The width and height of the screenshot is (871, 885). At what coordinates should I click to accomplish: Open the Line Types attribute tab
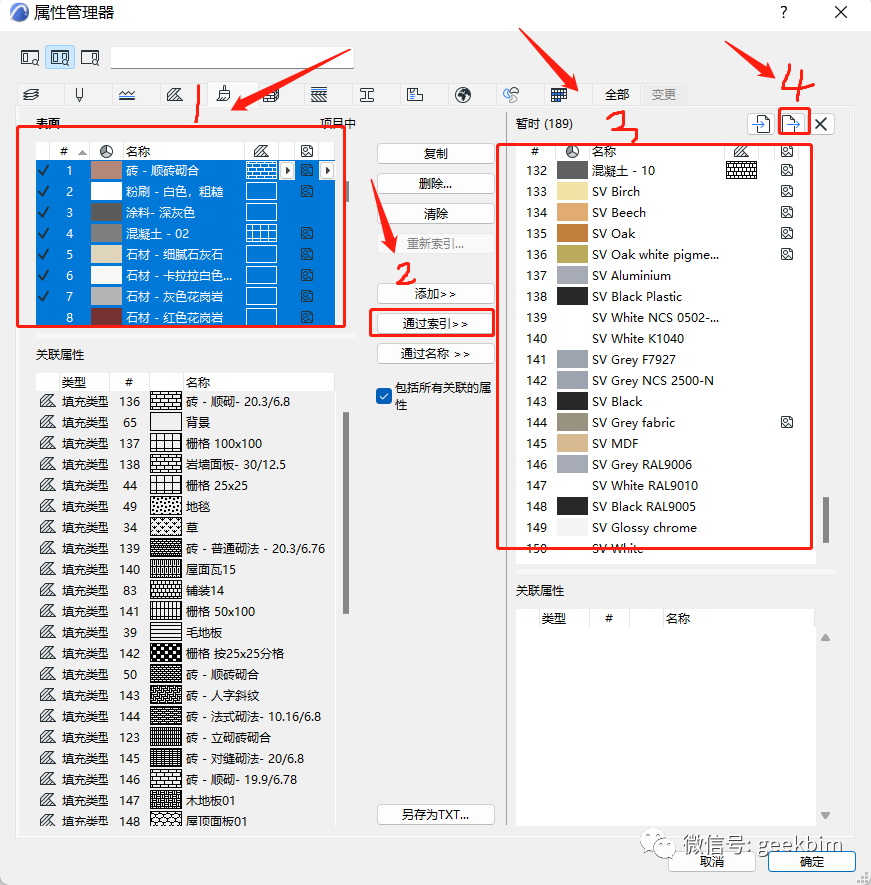pos(127,95)
